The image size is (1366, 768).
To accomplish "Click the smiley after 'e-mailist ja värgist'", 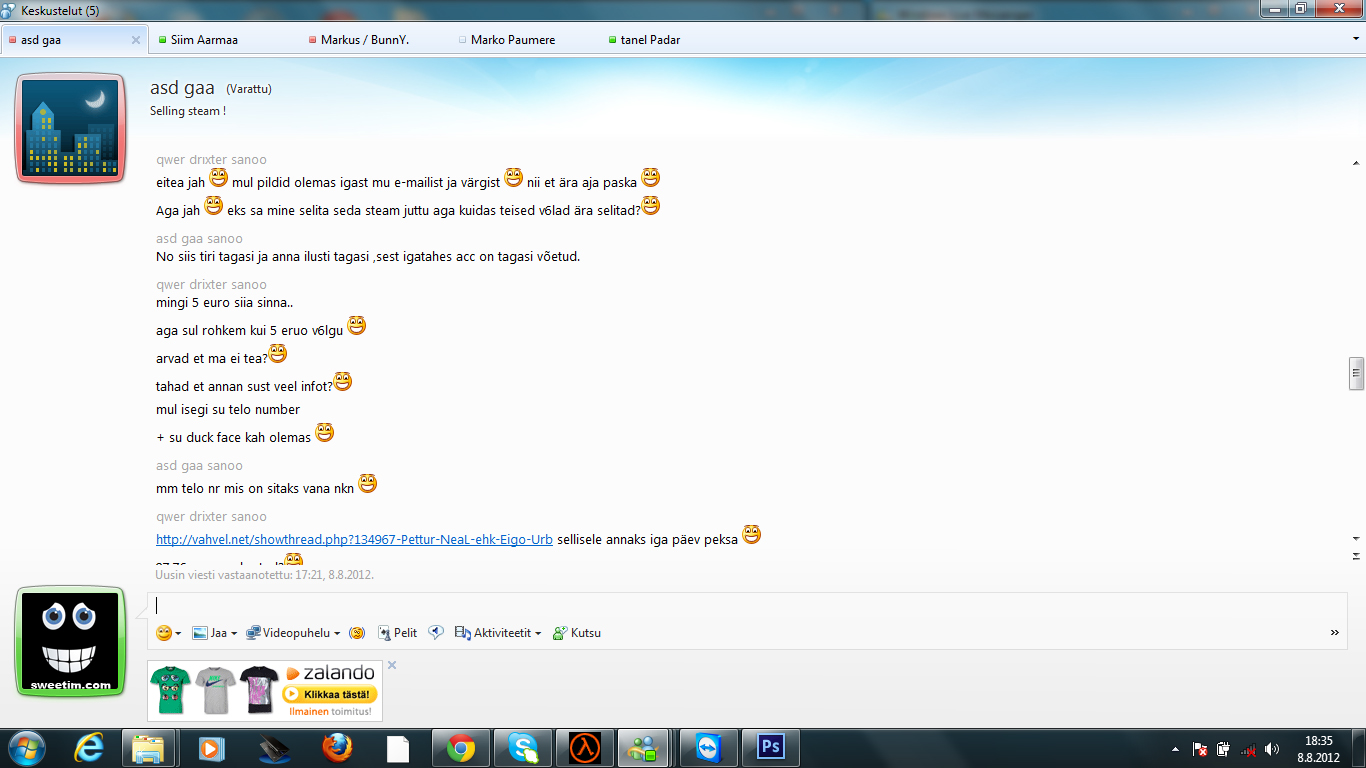I will click(513, 178).
